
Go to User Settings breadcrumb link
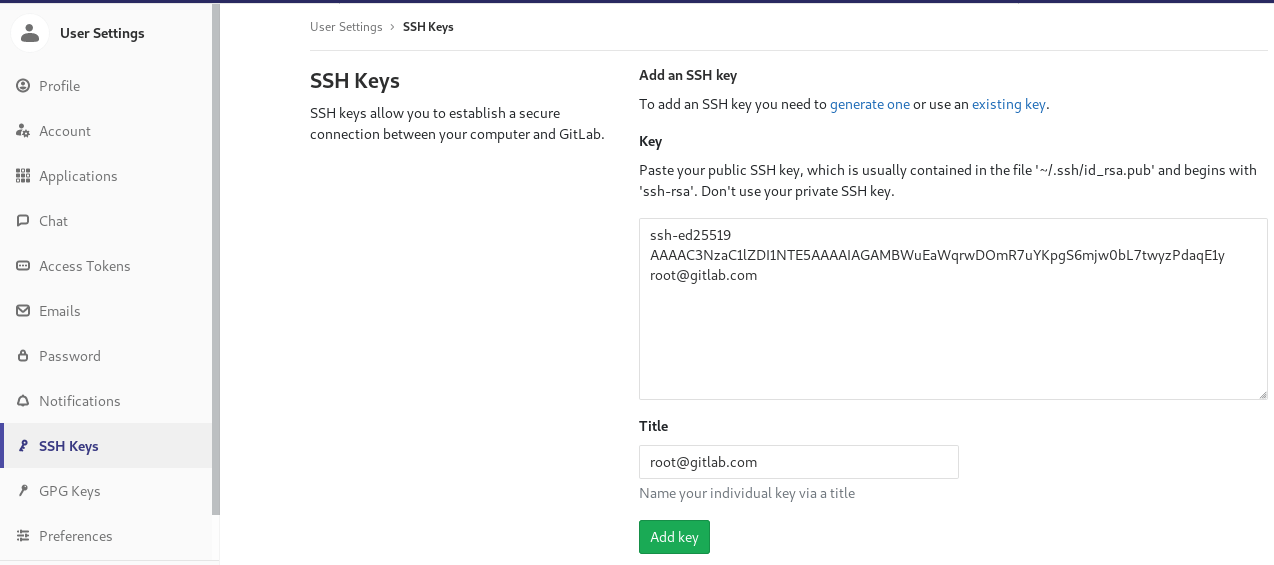[x=346, y=27]
